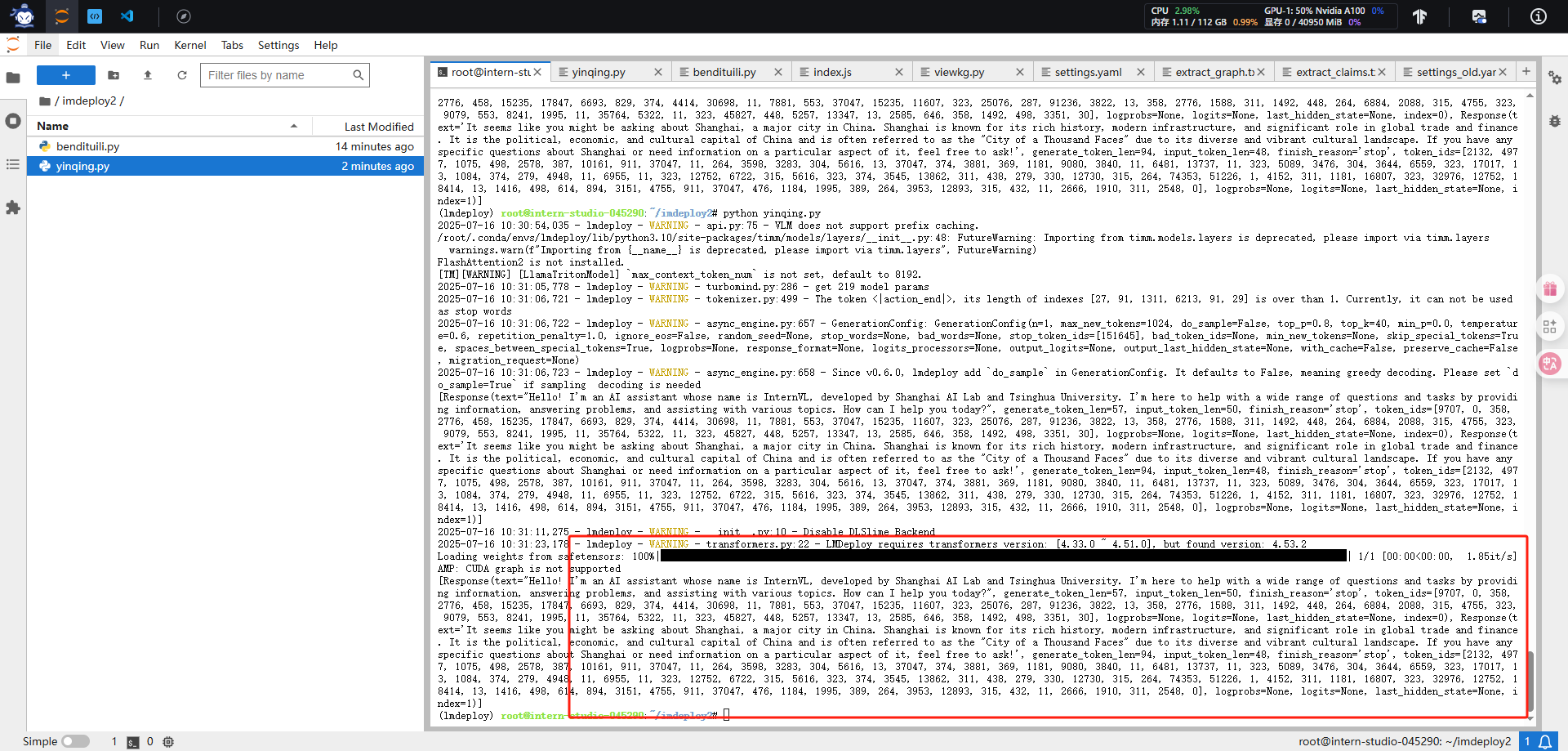Click the imdeploy2 breadcrumb folder
Image resolution: width=1568 pixels, height=751 pixels.
coord(89,101)
